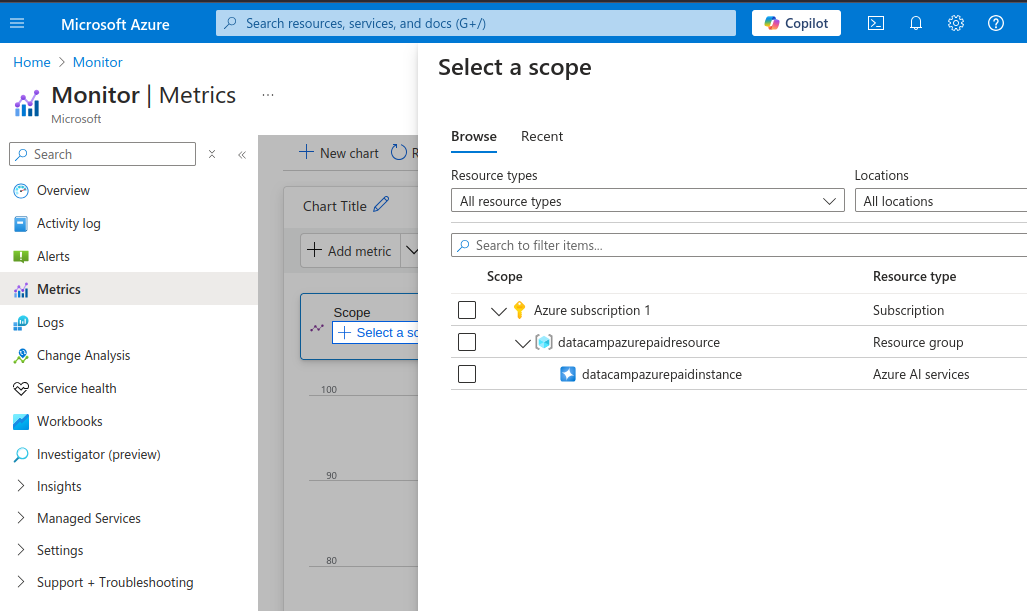Screen dimensions: 1027x611
Task: Collapse the datacampazurepaidresource tree node
Action: click(x=523, y=343)
